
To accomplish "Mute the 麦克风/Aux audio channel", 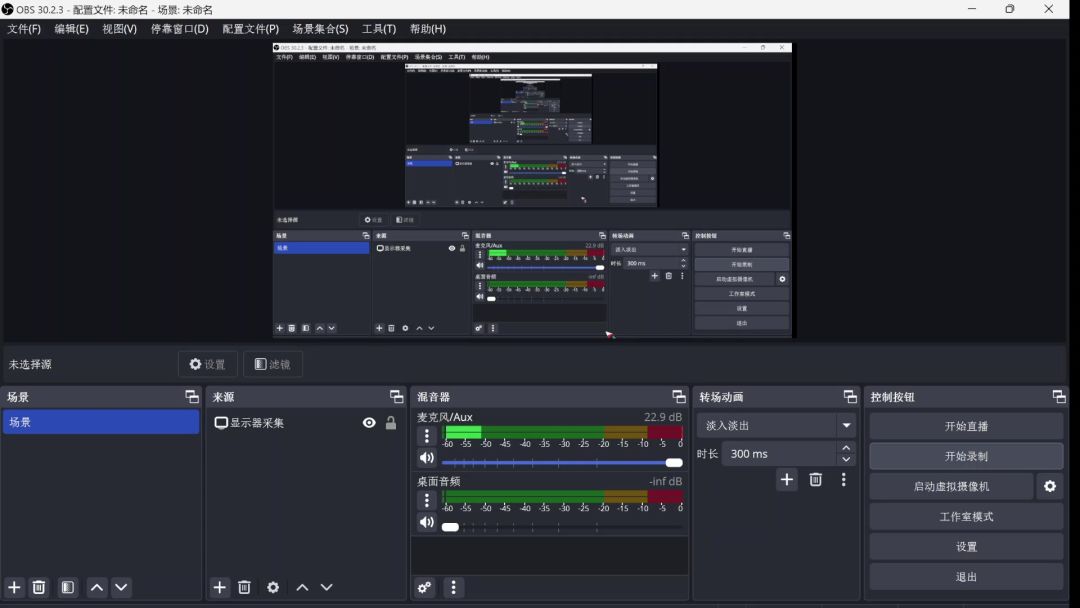I will (x=427, y=458).
